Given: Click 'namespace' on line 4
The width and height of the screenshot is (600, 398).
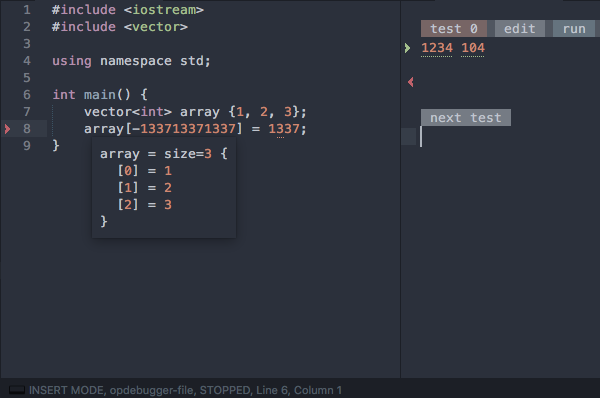Looking at the screenshot, I should click(136, 61).
